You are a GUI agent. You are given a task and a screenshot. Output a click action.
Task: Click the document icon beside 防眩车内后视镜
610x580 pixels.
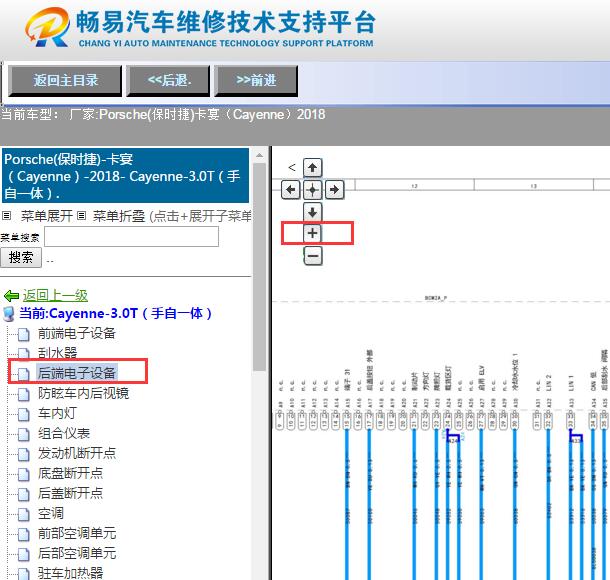[x=23, y=394]
